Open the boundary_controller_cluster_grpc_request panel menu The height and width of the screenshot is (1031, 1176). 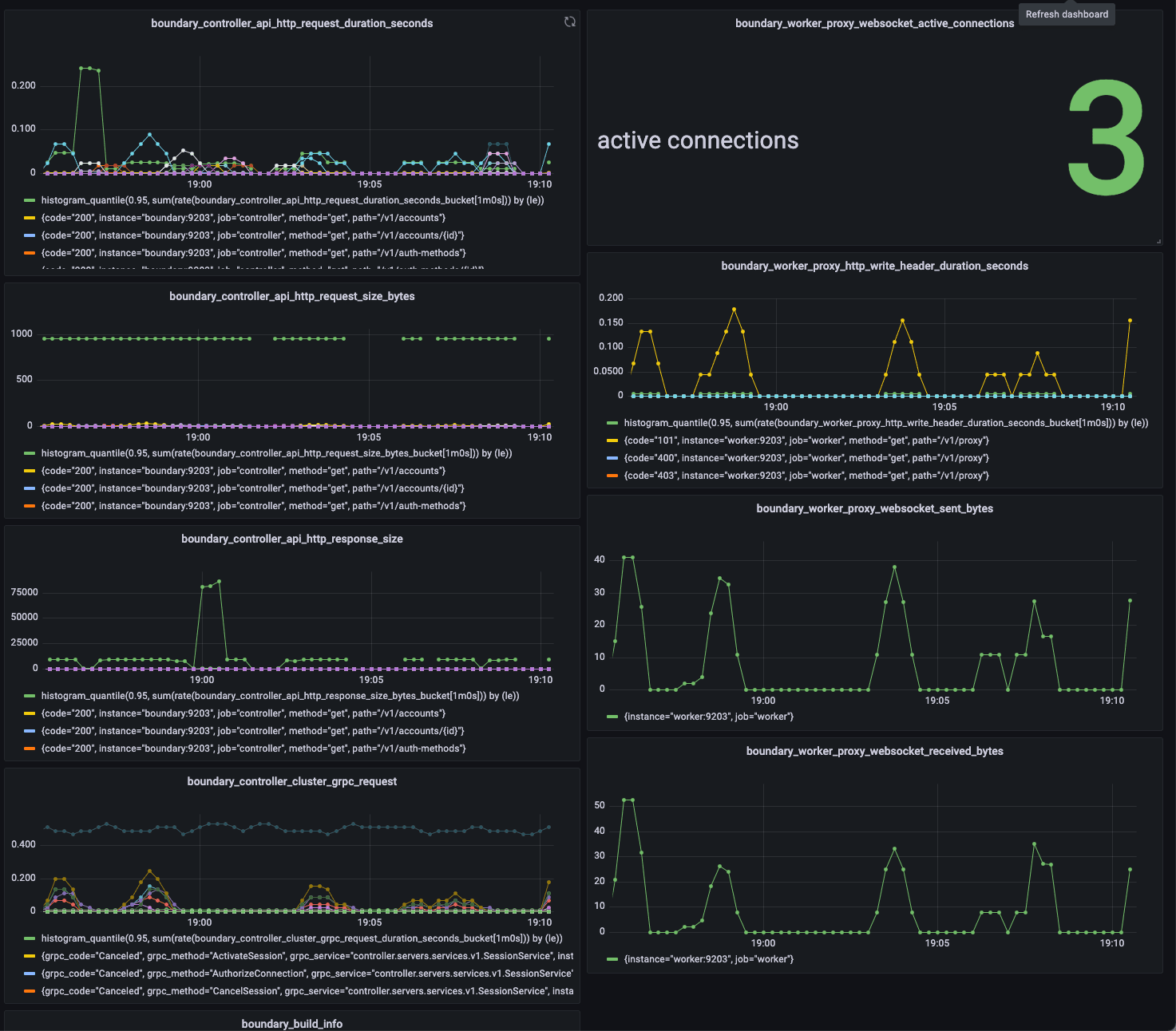tap(292, 780)
